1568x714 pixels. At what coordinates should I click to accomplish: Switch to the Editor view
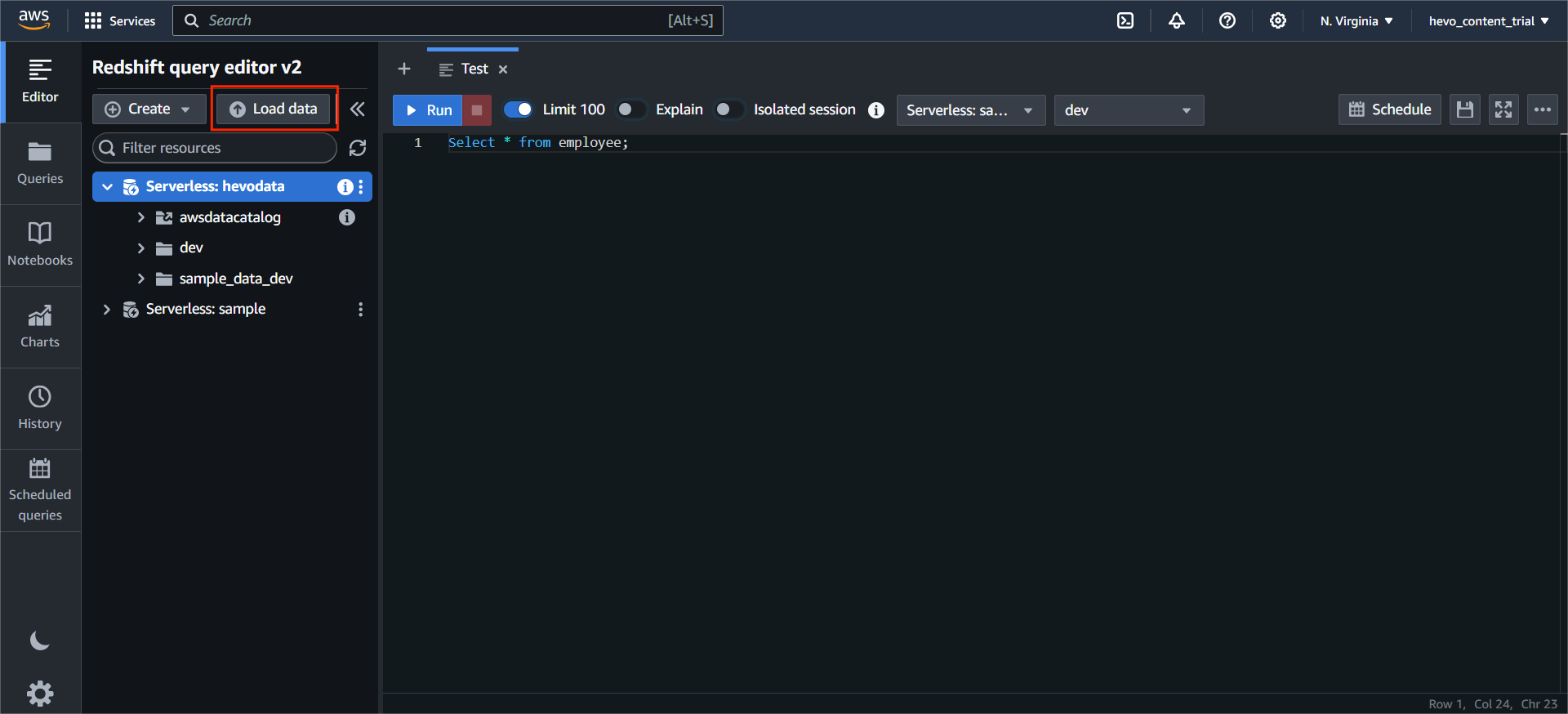point(40,82)
